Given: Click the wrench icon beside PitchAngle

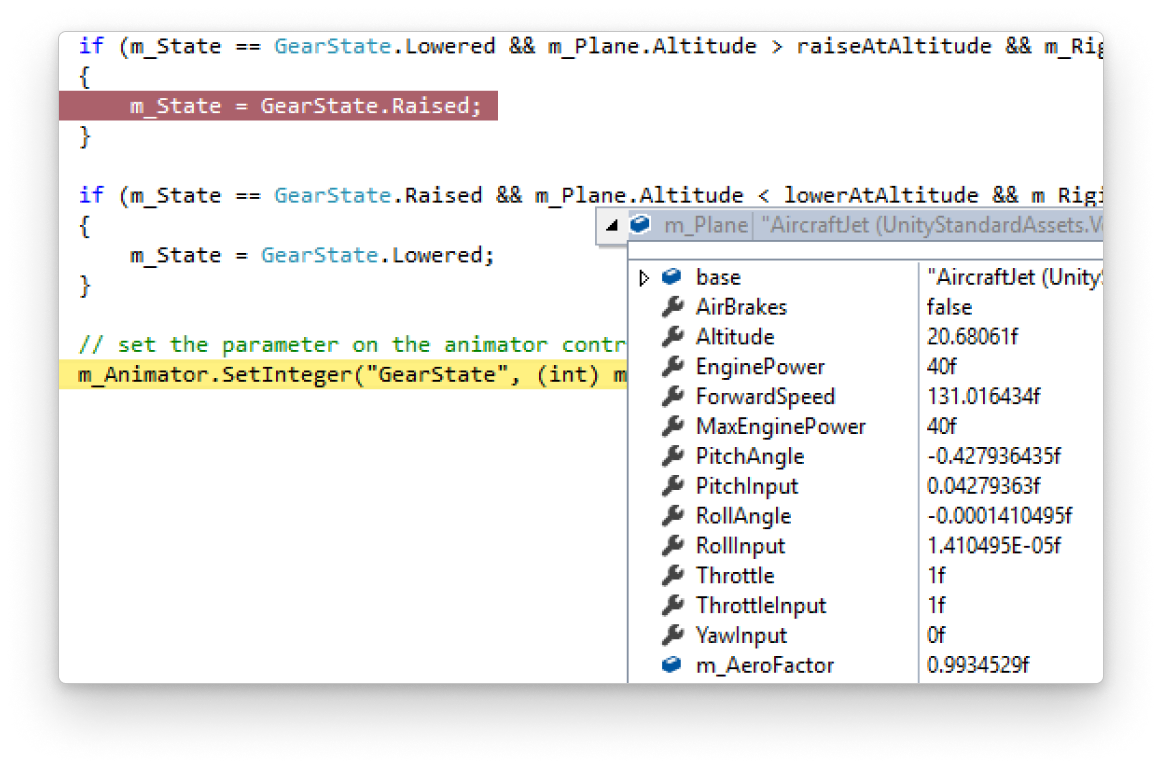Looking at the screenshot, I should click(x=673, y=457).
